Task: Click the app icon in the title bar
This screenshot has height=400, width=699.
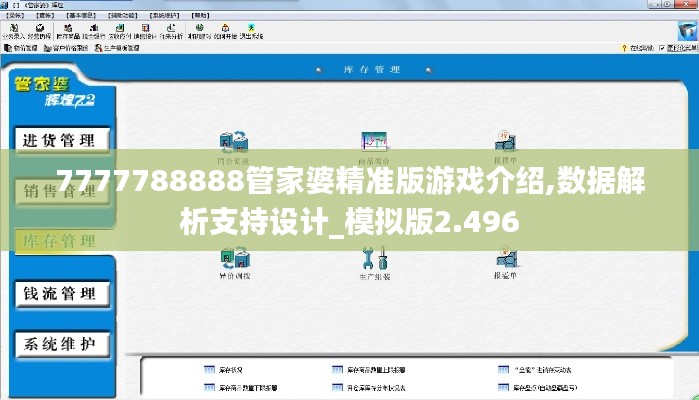Action: 4,5
